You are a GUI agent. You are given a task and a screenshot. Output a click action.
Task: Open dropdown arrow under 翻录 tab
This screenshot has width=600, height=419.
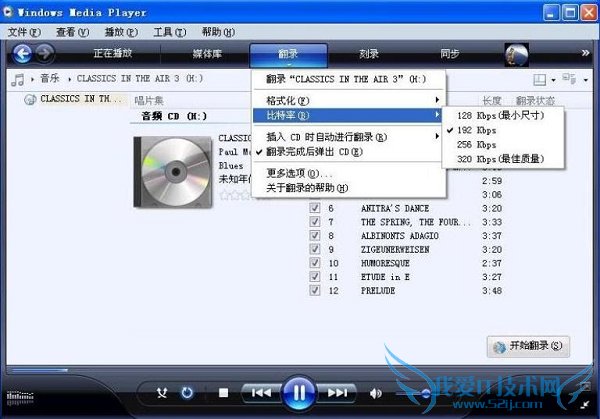(289, 65)
